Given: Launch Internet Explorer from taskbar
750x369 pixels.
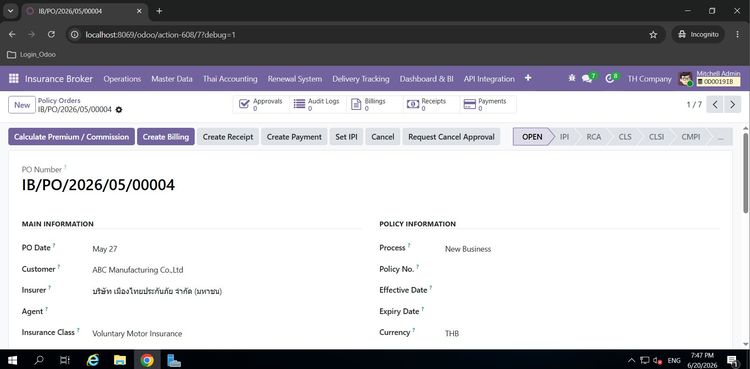Looking at the screenshot, I should [92, 360].
